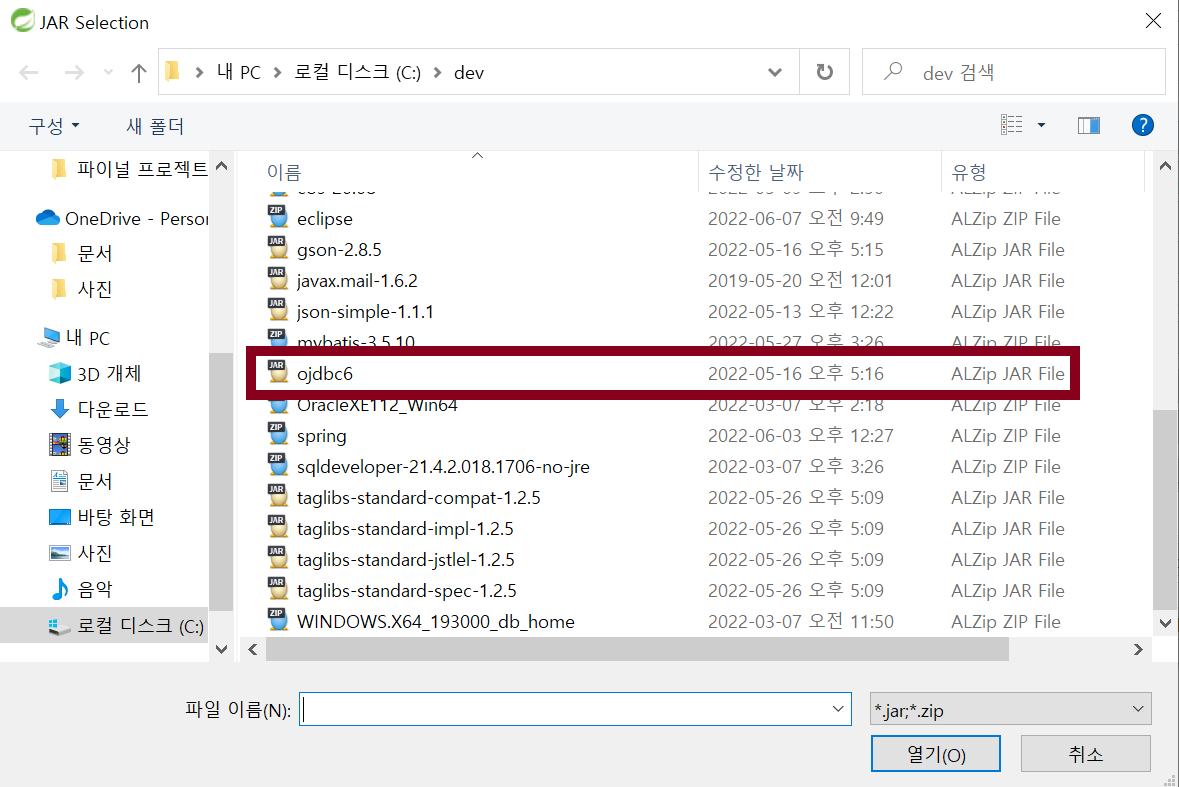The image size is (1179, 787).
Task: Select OneDrive - Personal in the sidebar
Action: tap(123, 218)
